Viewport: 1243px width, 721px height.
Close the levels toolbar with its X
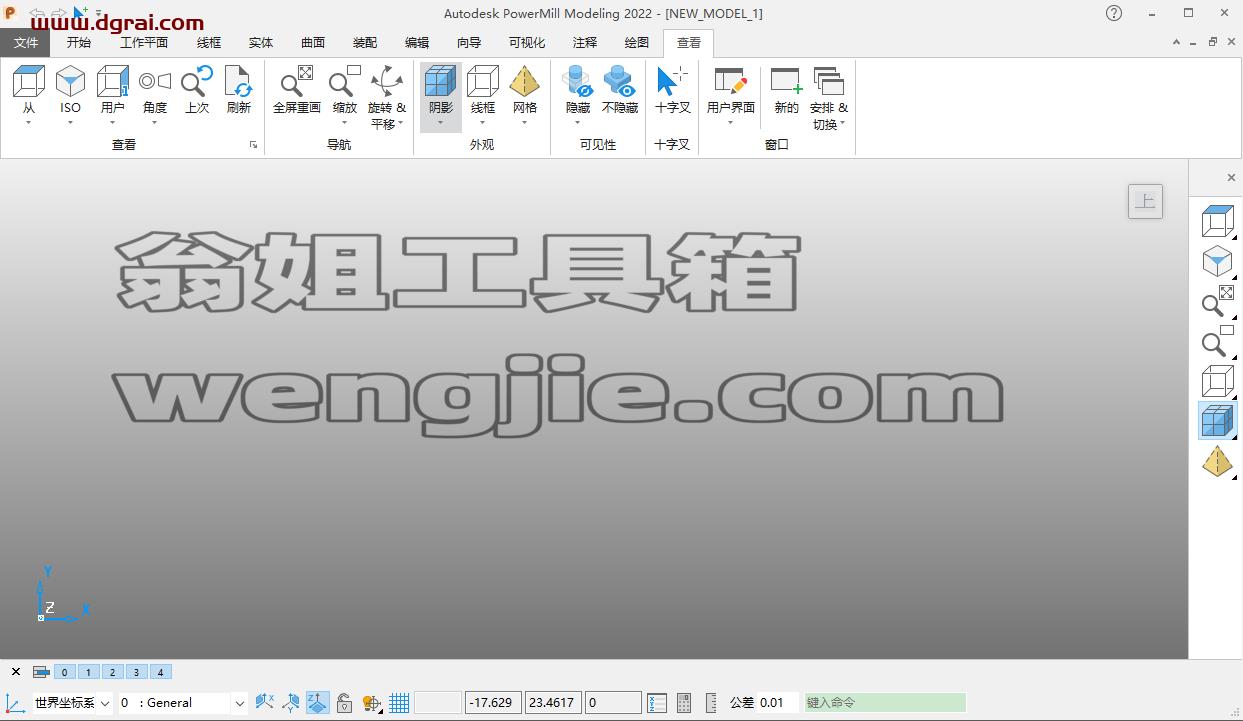click(16, 672)
